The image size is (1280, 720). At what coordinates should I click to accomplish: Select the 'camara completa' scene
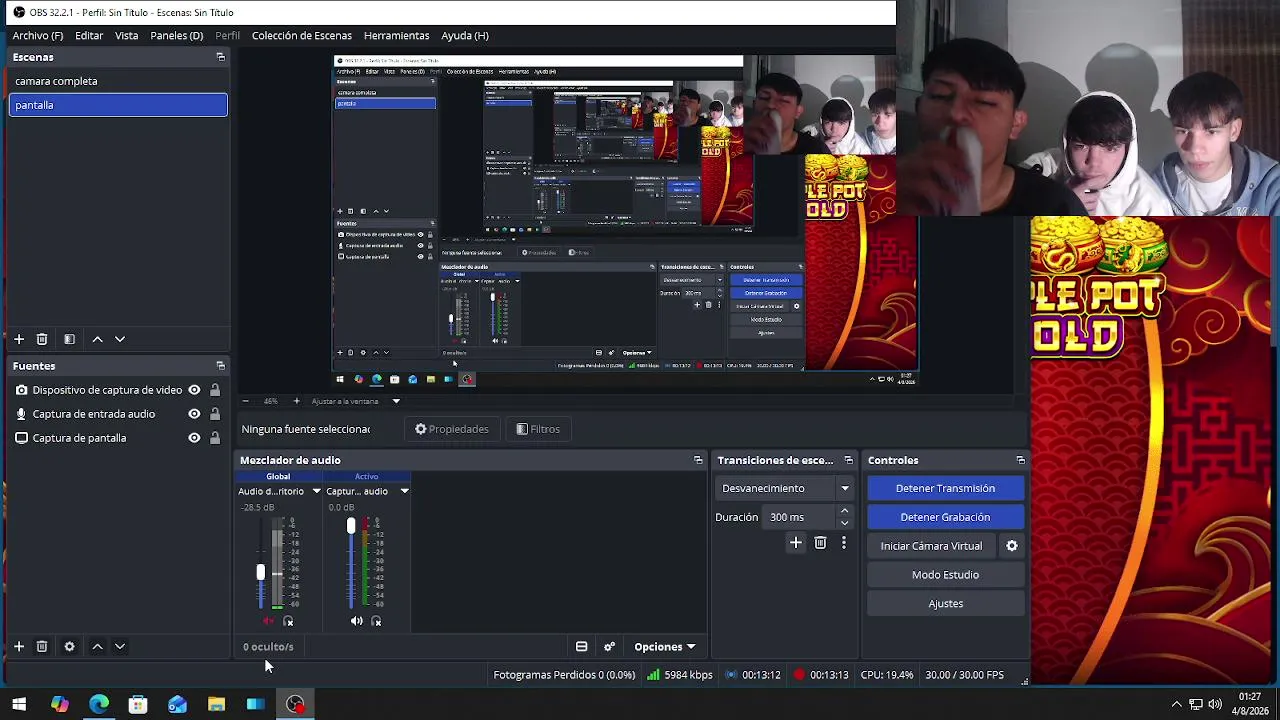[x=118, y=81]
